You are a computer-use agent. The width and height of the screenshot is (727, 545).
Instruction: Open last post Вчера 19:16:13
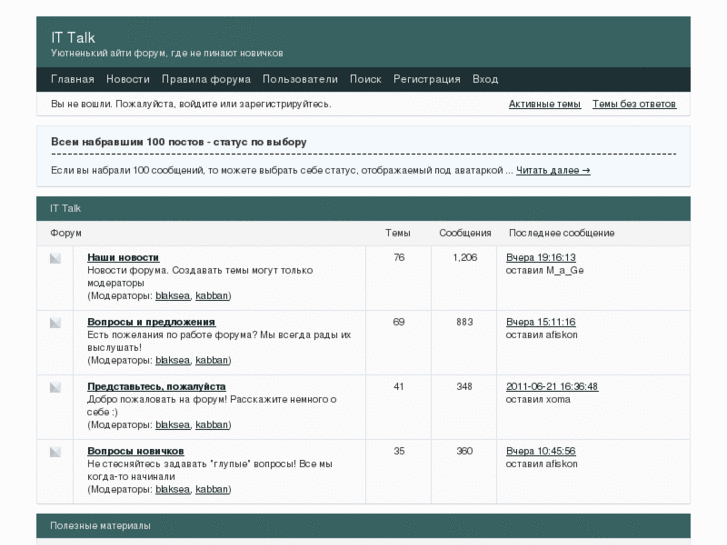[x=541, y=257]
